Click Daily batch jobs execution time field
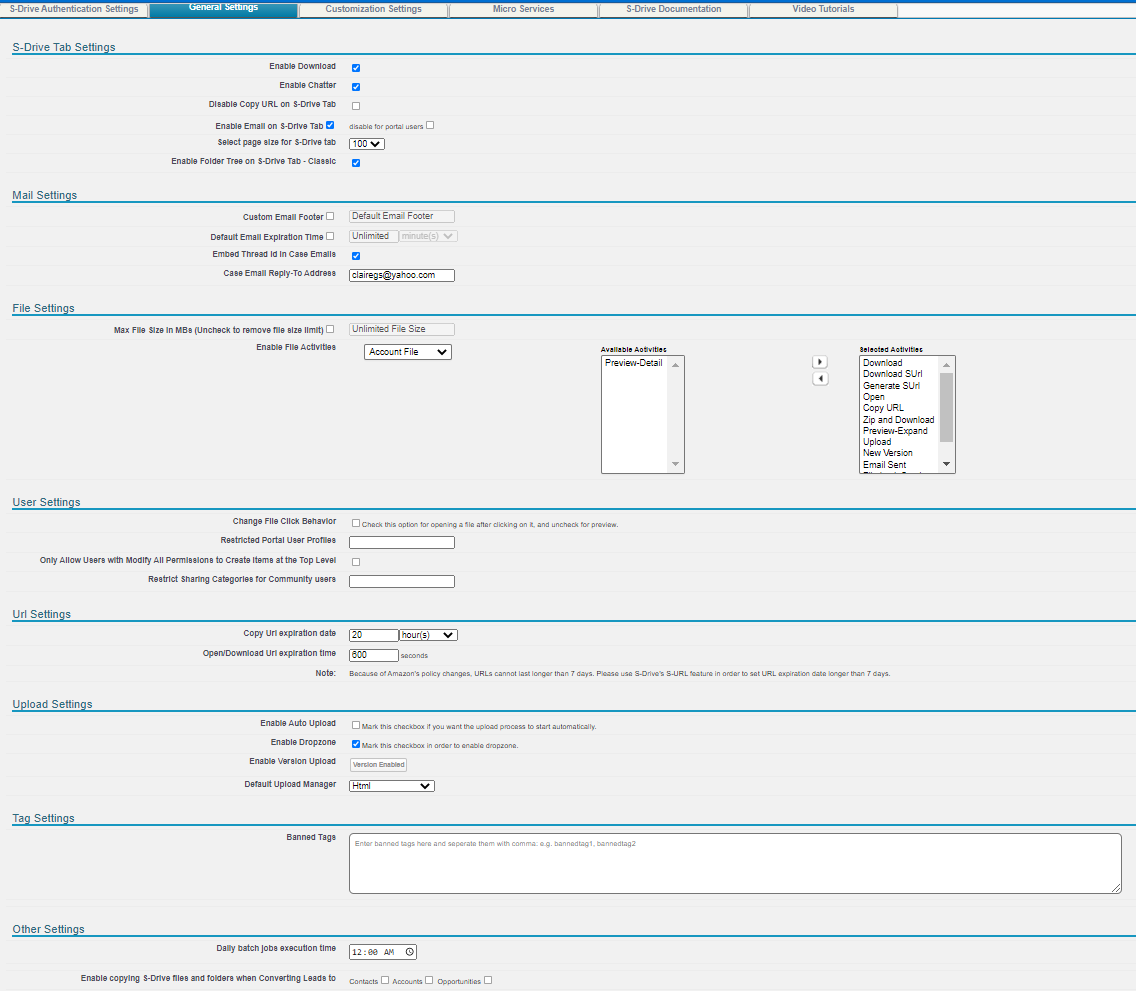 pos(383,952)
